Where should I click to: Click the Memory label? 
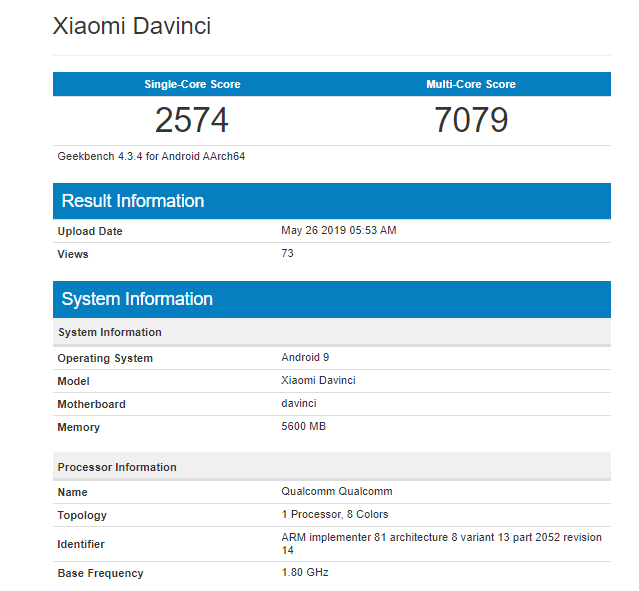click(x=79, y=427)
